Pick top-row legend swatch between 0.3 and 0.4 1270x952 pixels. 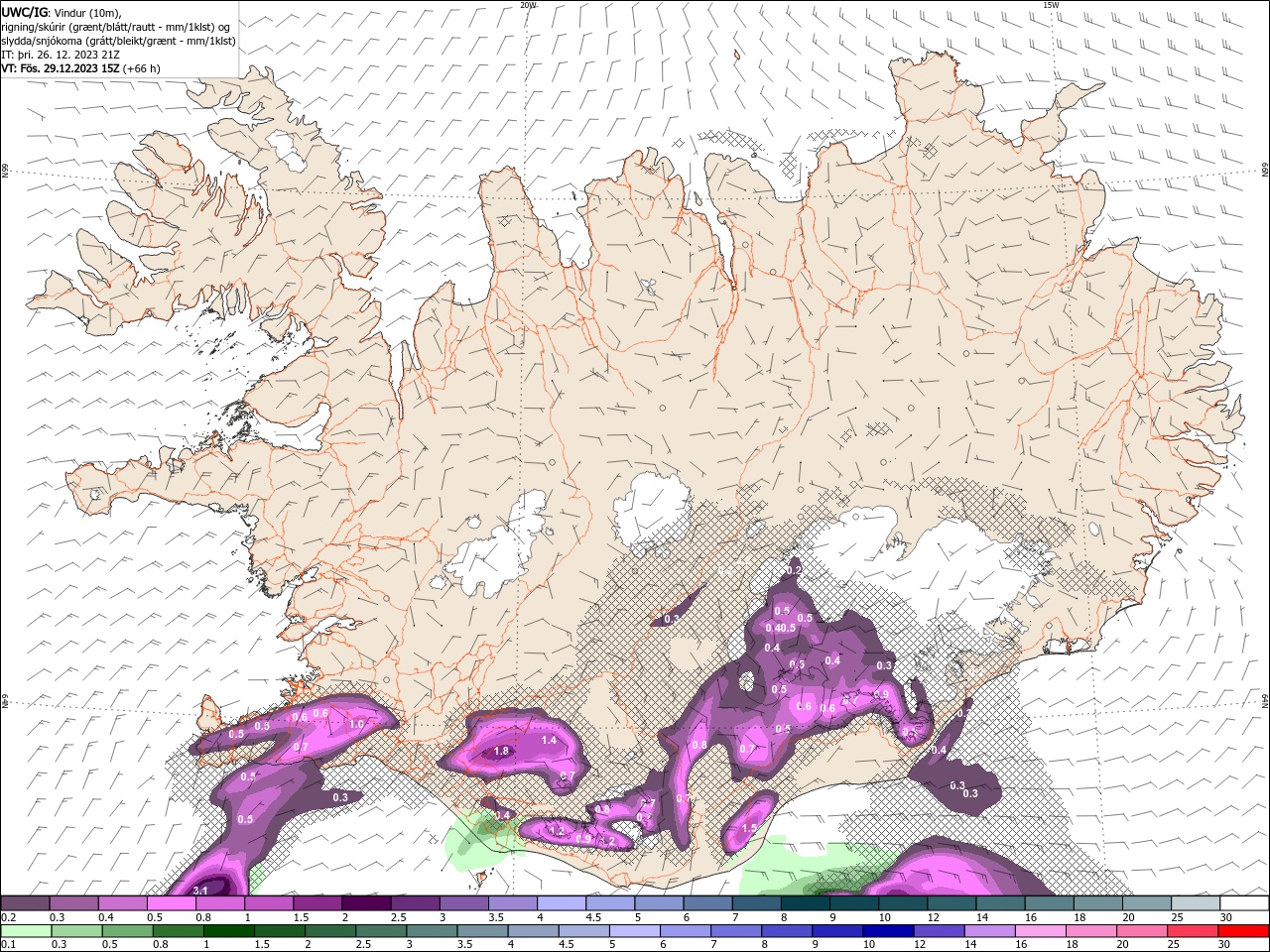[74, 903]
